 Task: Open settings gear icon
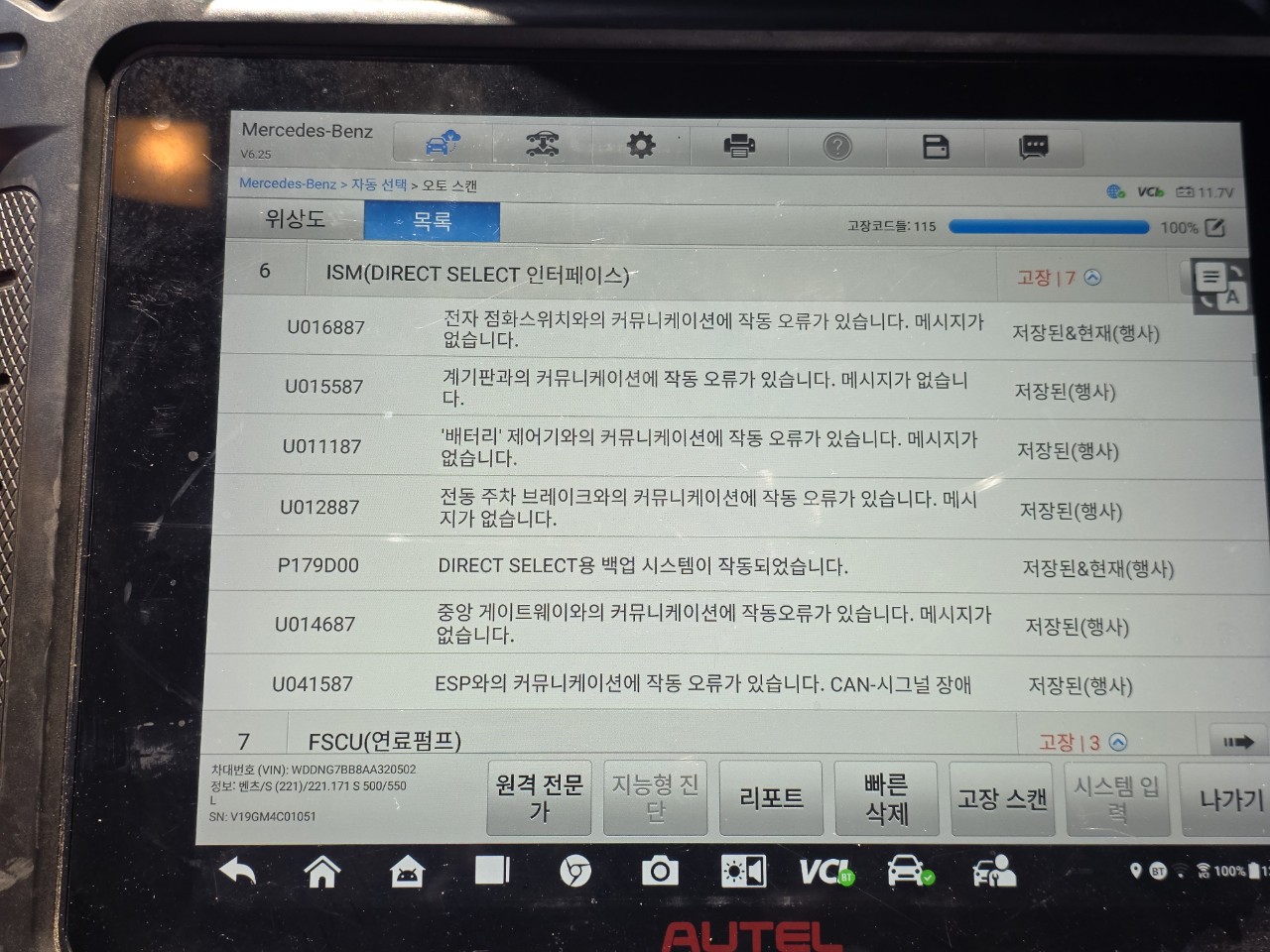[641, 146]
